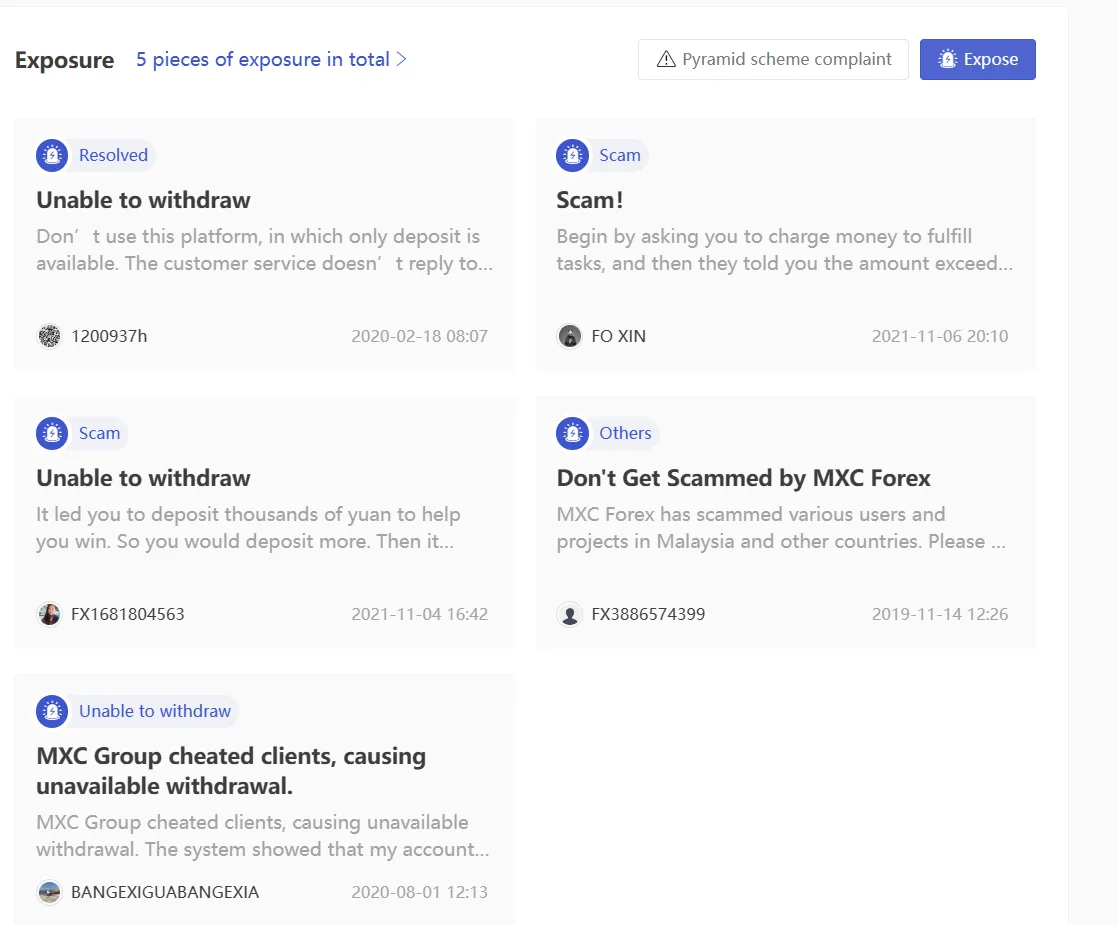1118x925 pixels.
Task: Open 'Don't Get Scammed by MXC Forex' post
Action: [x=743, y=478]
